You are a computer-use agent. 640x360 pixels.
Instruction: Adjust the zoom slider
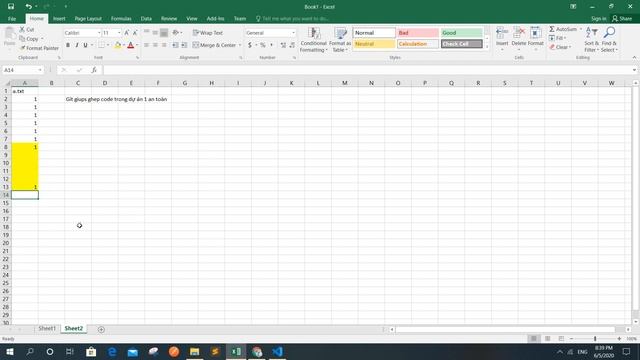coord(595,338)
